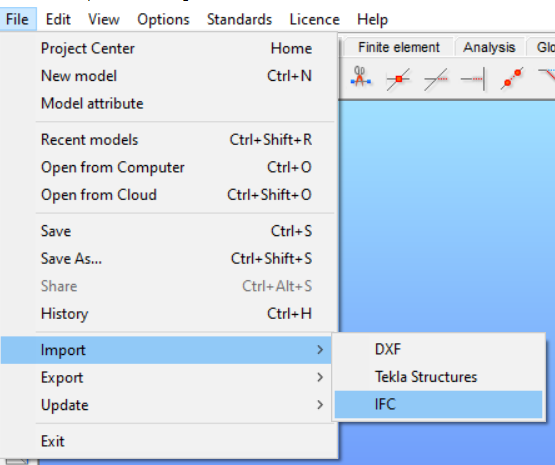Switch to the Analysis tab
The width and height of the screenshot is (555, 465).
(489, 47)
